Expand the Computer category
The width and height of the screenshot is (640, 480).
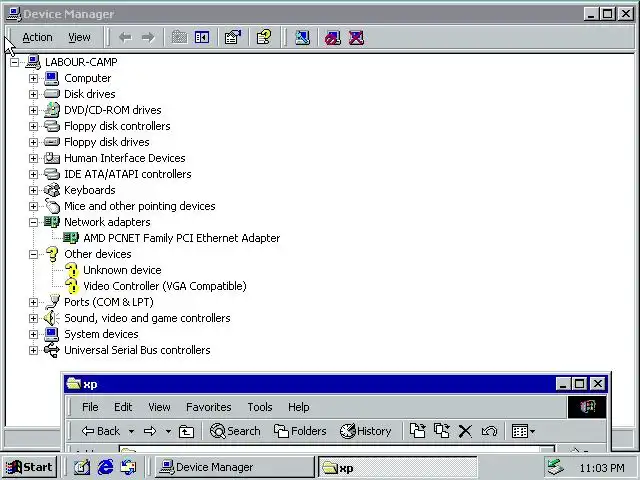33,78
